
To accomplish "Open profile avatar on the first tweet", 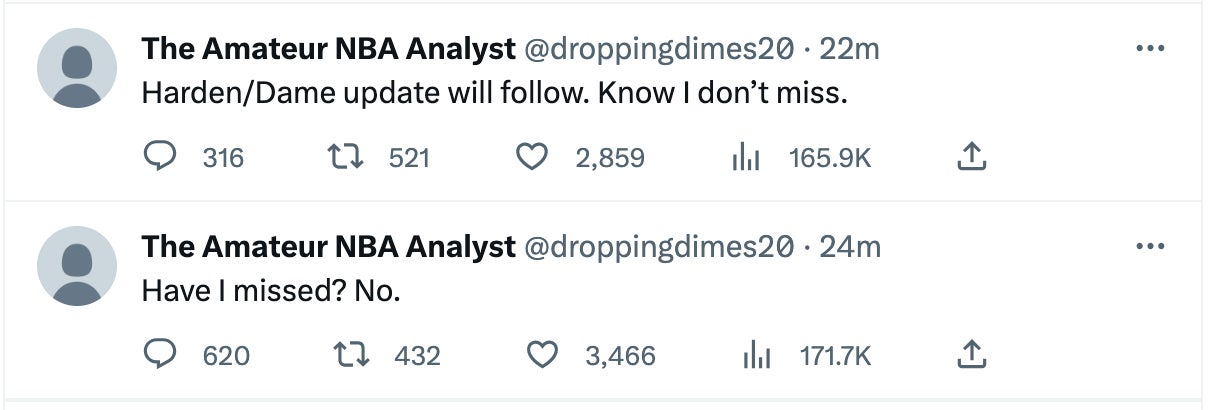I will pyautogui.click(x=77, y=68).
